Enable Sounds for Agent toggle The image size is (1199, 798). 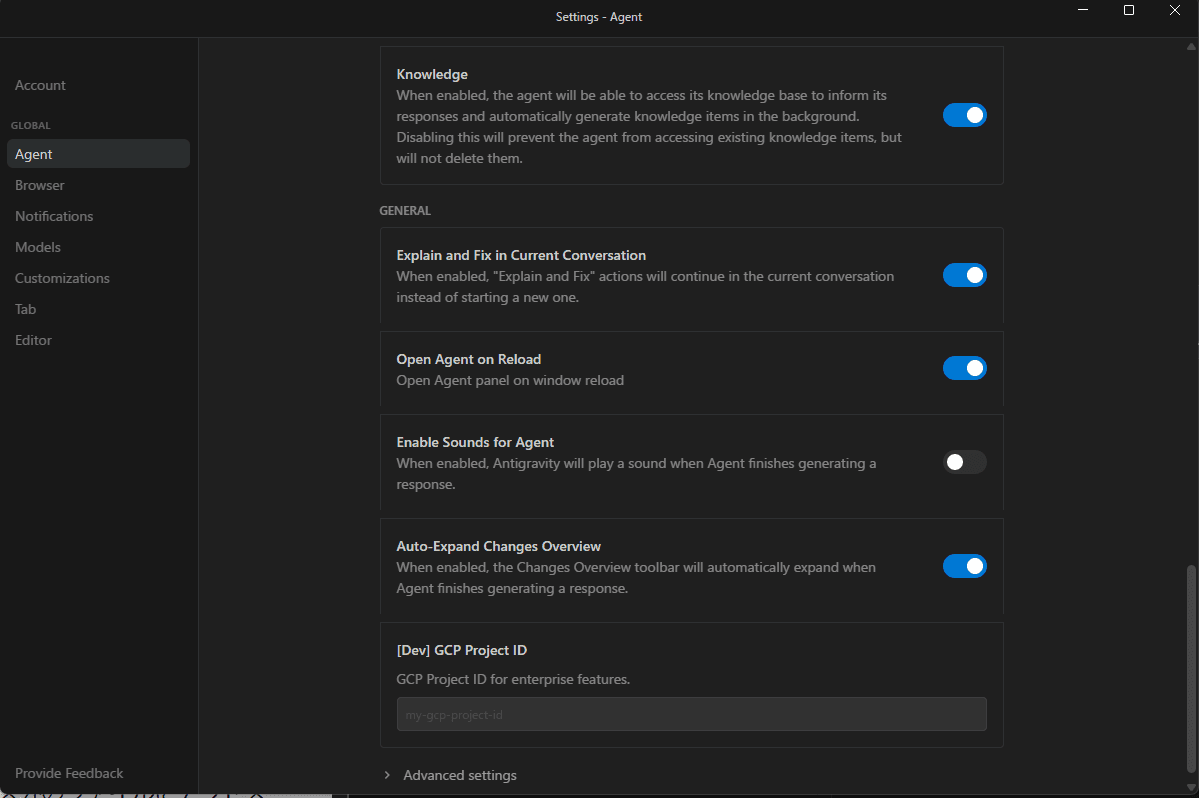pyautogui.click(x=964, y=462)
